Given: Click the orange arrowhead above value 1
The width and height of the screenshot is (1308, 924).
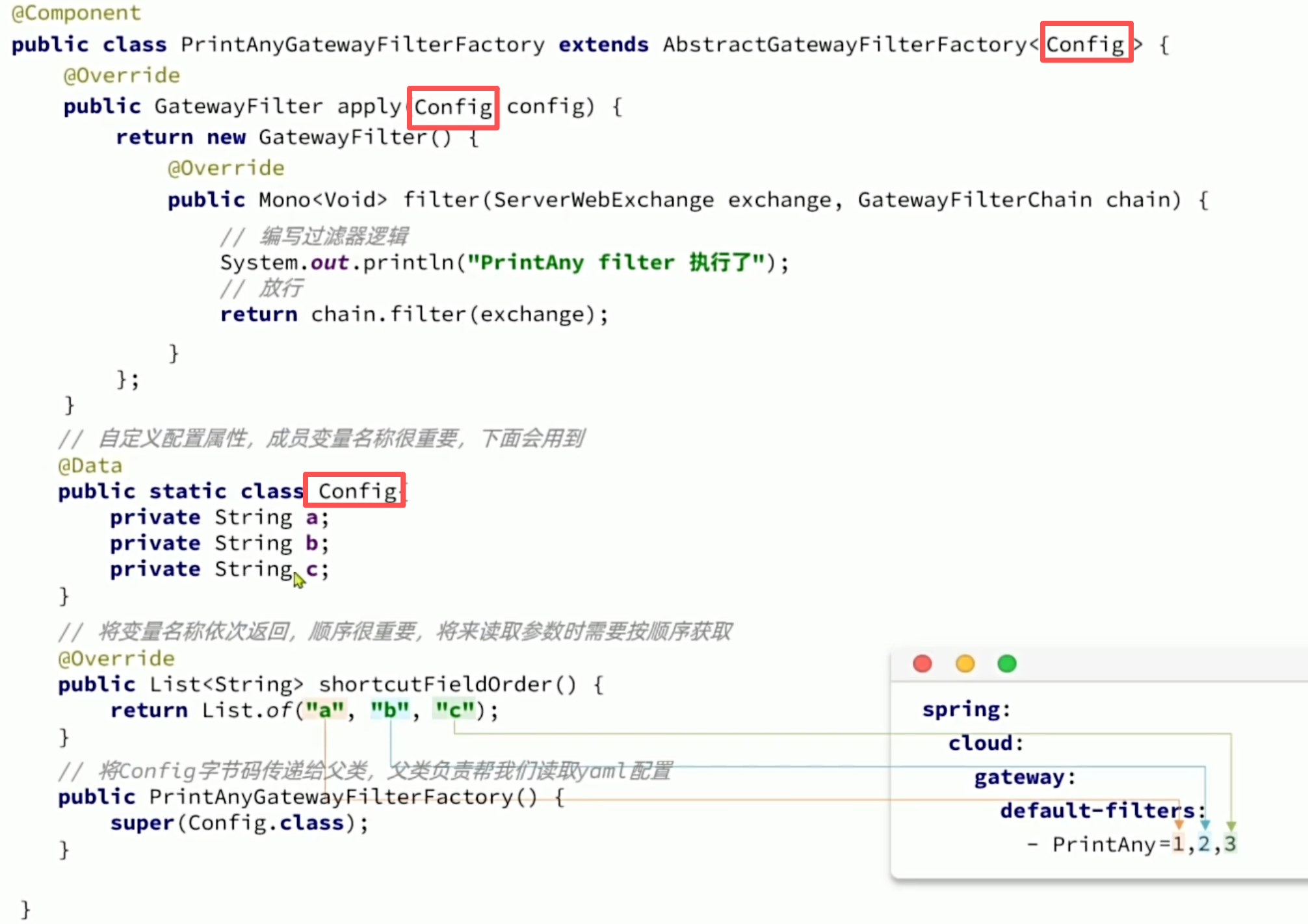Looking at the screenshot, I should 1179,824.
